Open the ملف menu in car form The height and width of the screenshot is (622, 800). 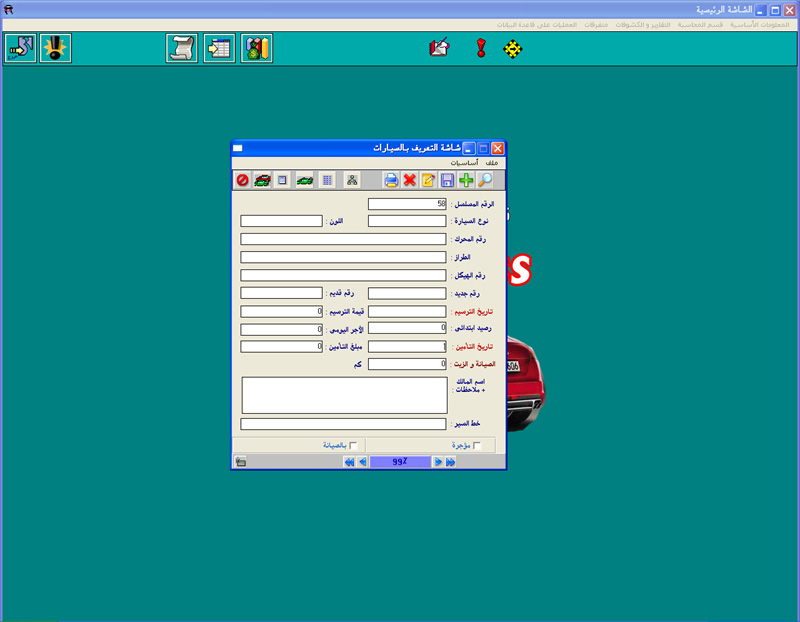pyautogui.click(x=492, y=162)
